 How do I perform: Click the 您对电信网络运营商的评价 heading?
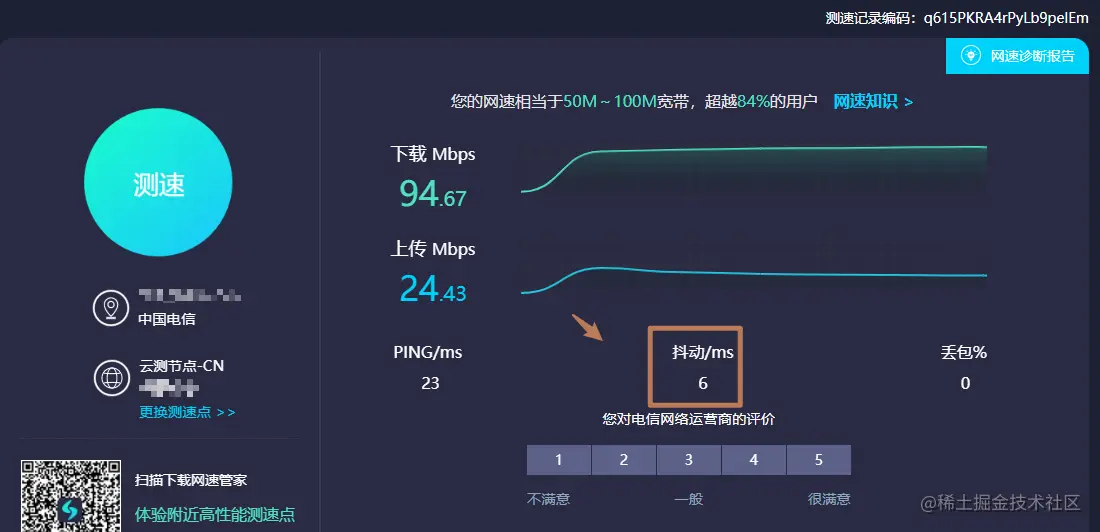[x=689, y=420]
